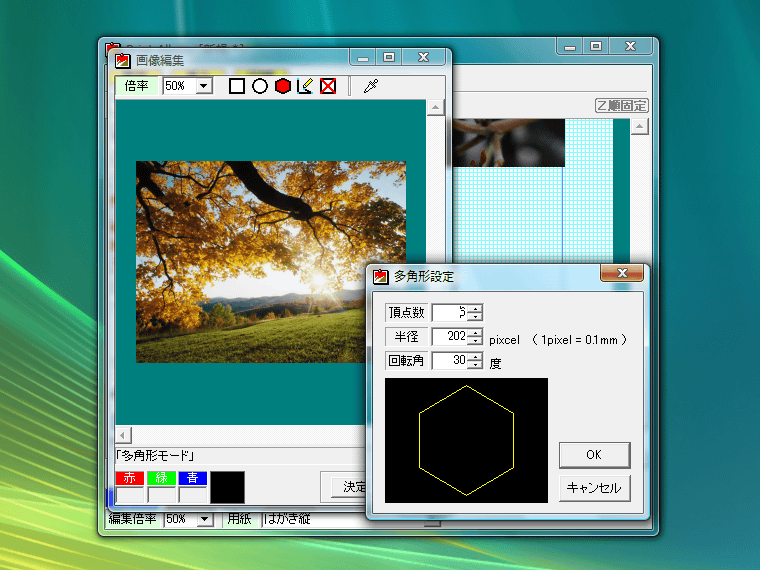Viewport: 760px width, 570px height.
Task: Click the scroll-left arrow in image editor
Action: [x=123, y=435]
